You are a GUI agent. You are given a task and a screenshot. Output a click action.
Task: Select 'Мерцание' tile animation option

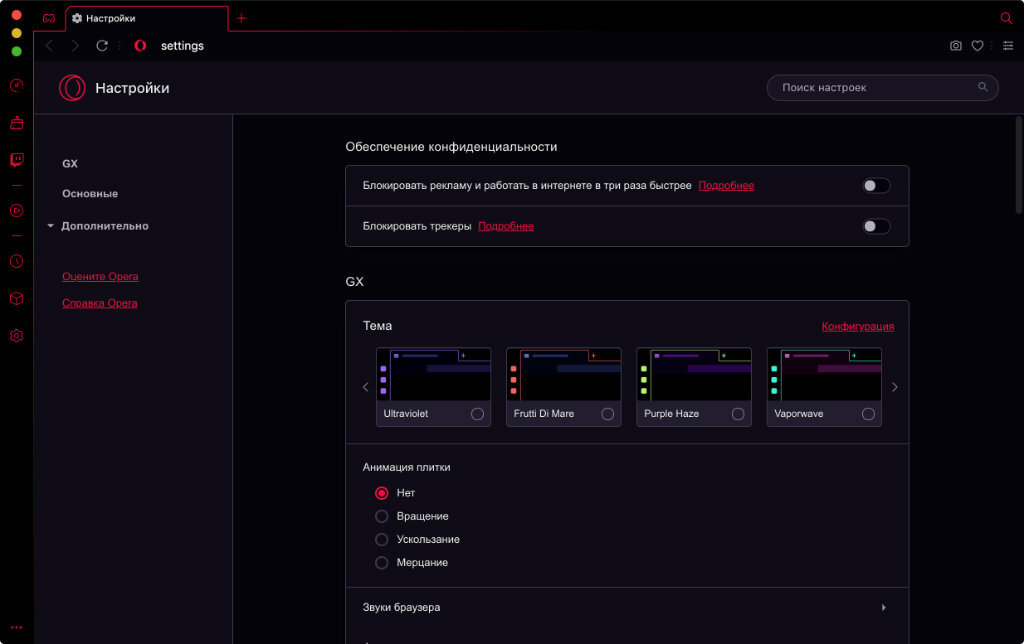(381, 562)
